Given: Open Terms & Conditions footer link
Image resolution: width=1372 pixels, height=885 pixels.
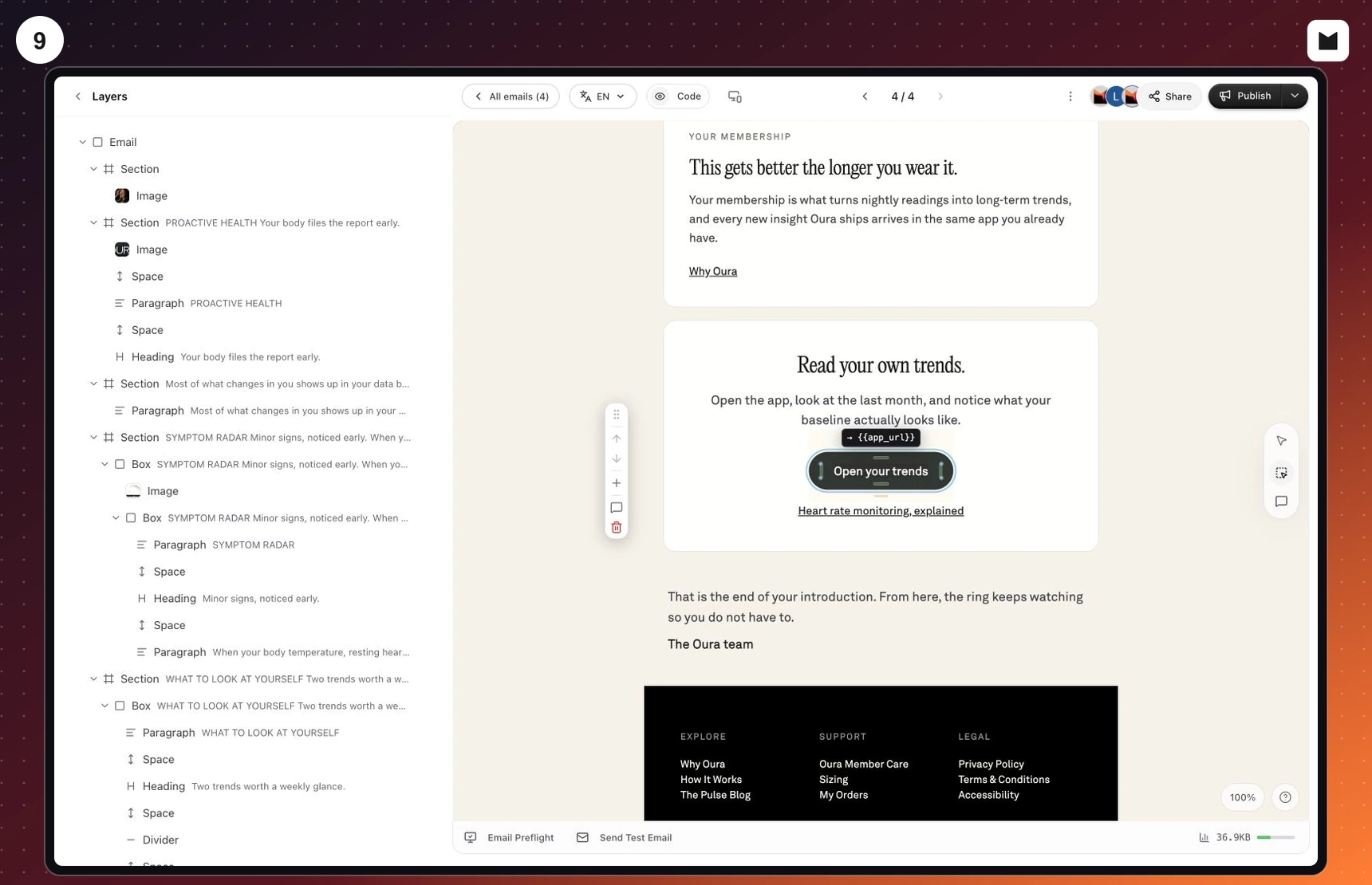Looking at the screenshot, I should pyautogui.click(x=1003, y=780).
